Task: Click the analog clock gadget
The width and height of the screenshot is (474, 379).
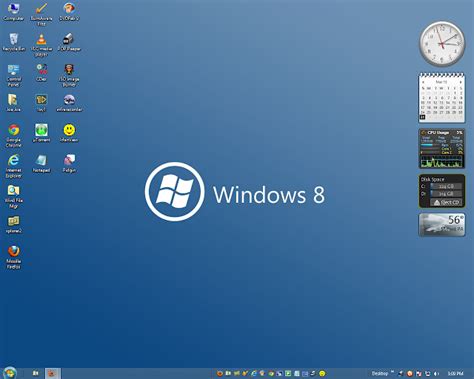Action: pyautogui.click(x=442, y=44)
